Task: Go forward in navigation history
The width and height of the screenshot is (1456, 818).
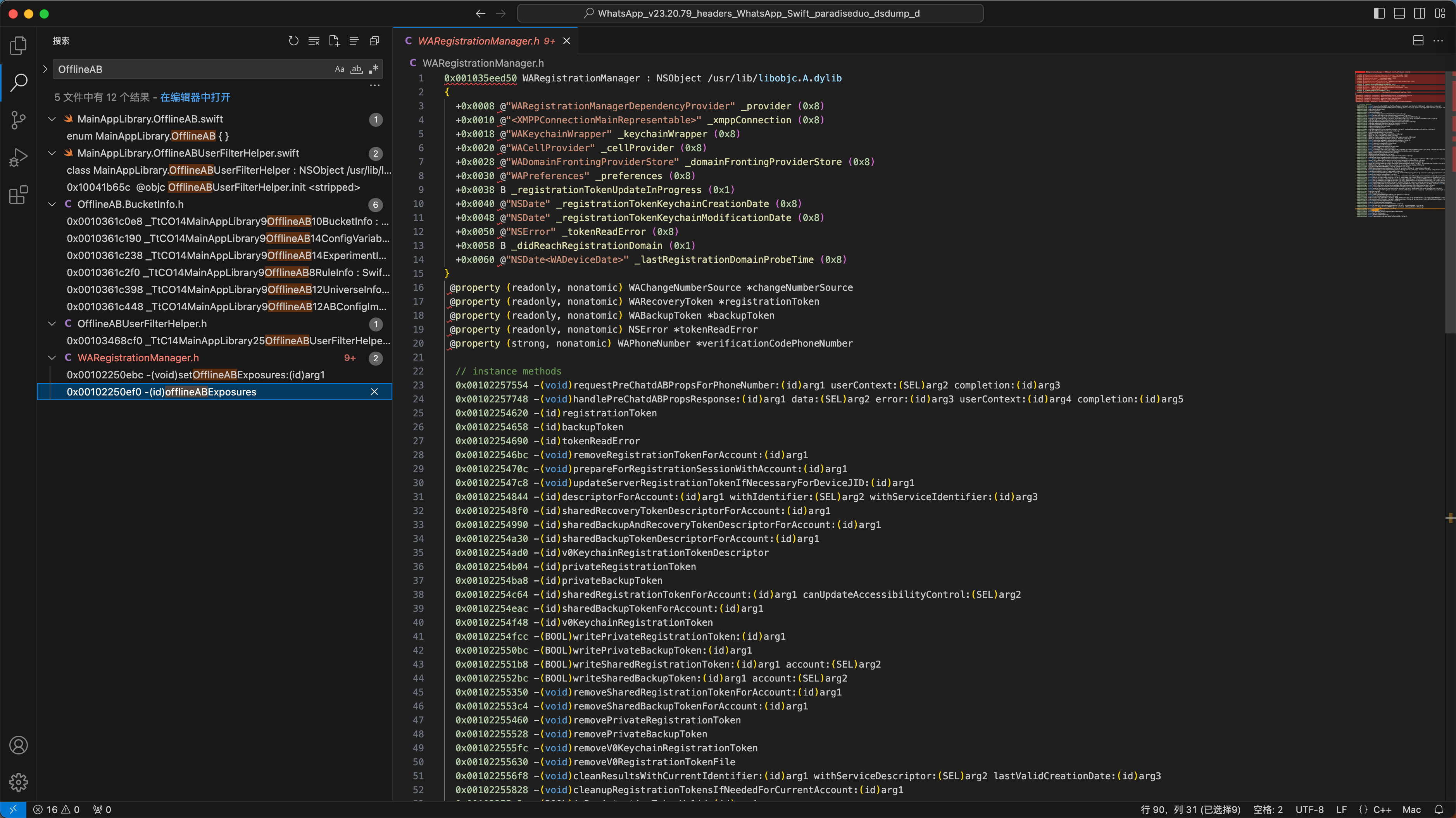Action: [501, 14]
